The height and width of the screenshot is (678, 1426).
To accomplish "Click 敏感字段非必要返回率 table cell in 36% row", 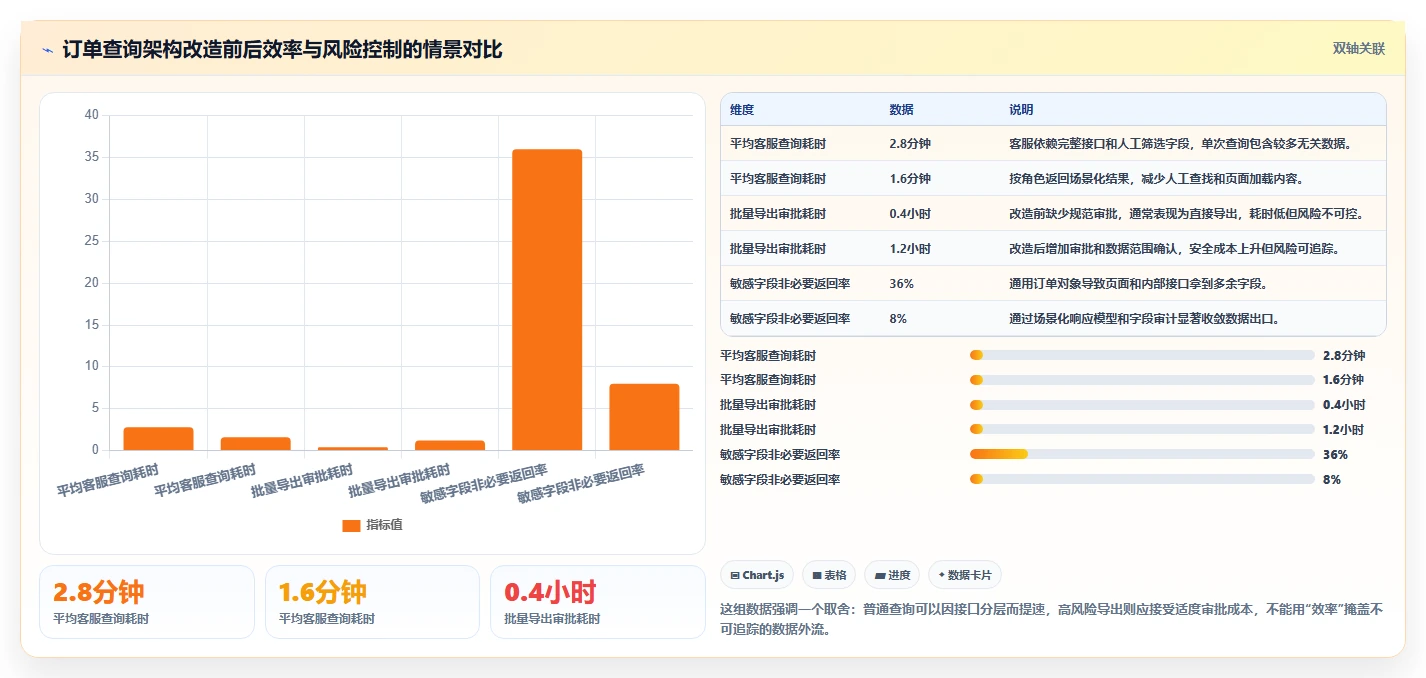I will [x=790, y=283].
